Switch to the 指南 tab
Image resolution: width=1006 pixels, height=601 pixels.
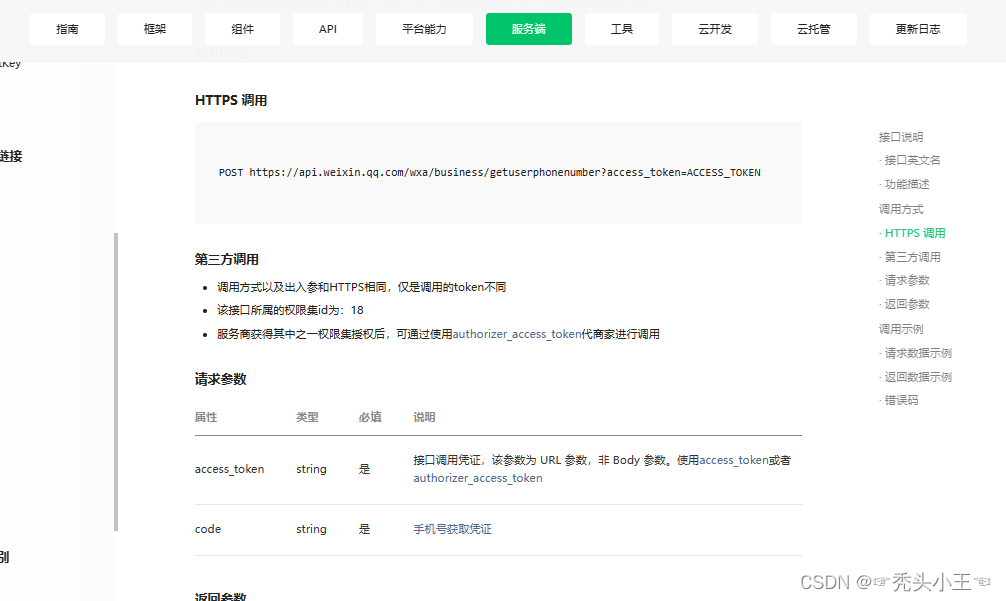tap(66, 29)
